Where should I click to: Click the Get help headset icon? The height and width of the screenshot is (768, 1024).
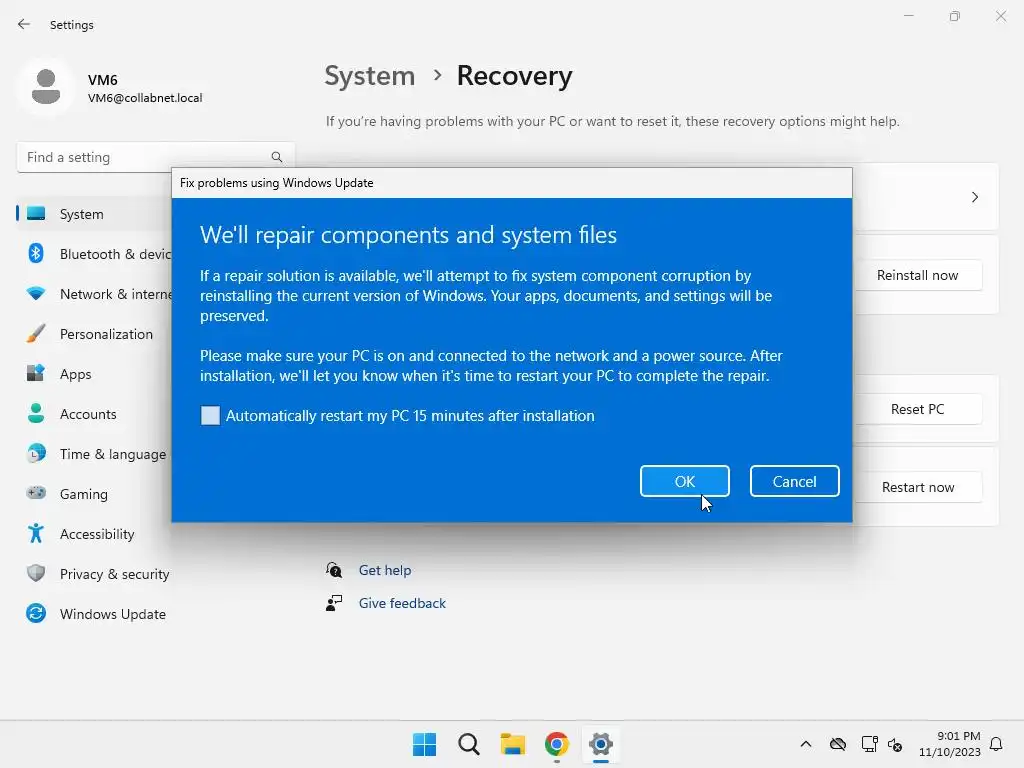[x=334, y=570]
